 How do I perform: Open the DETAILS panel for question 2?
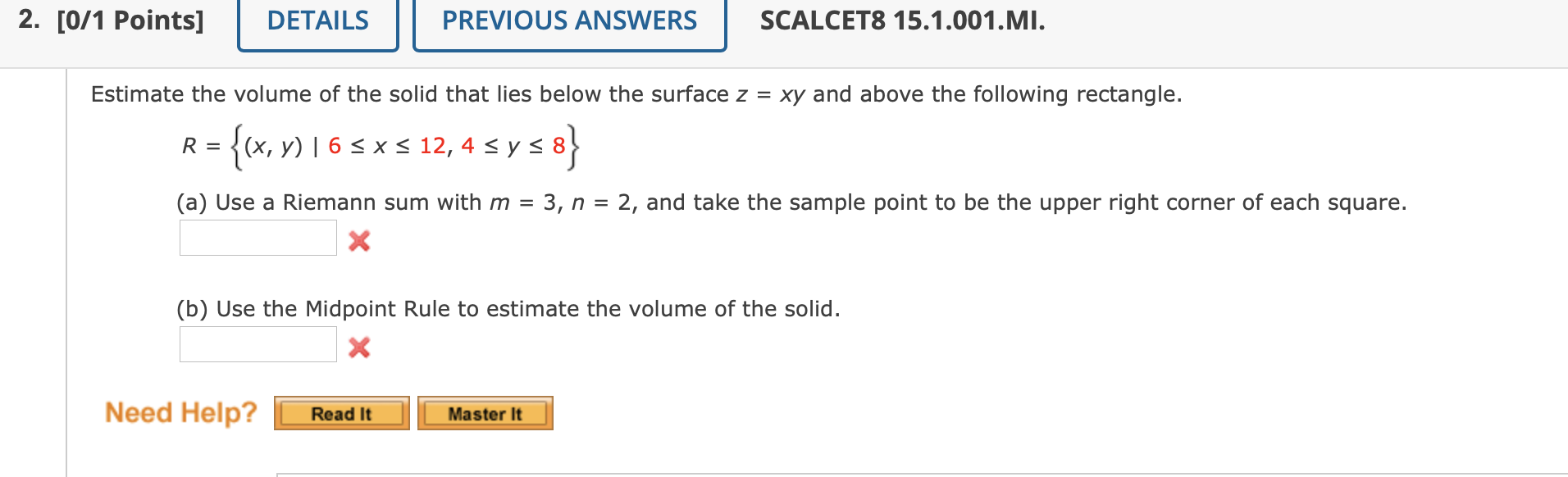[317, 21]
